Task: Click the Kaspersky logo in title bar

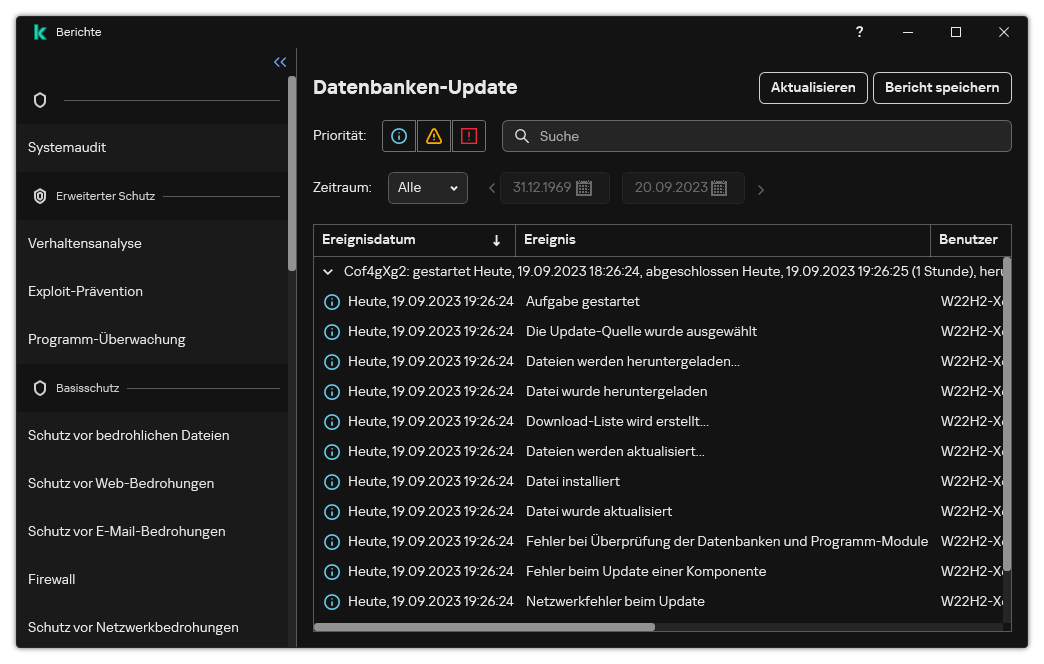Action: [40, 32]
